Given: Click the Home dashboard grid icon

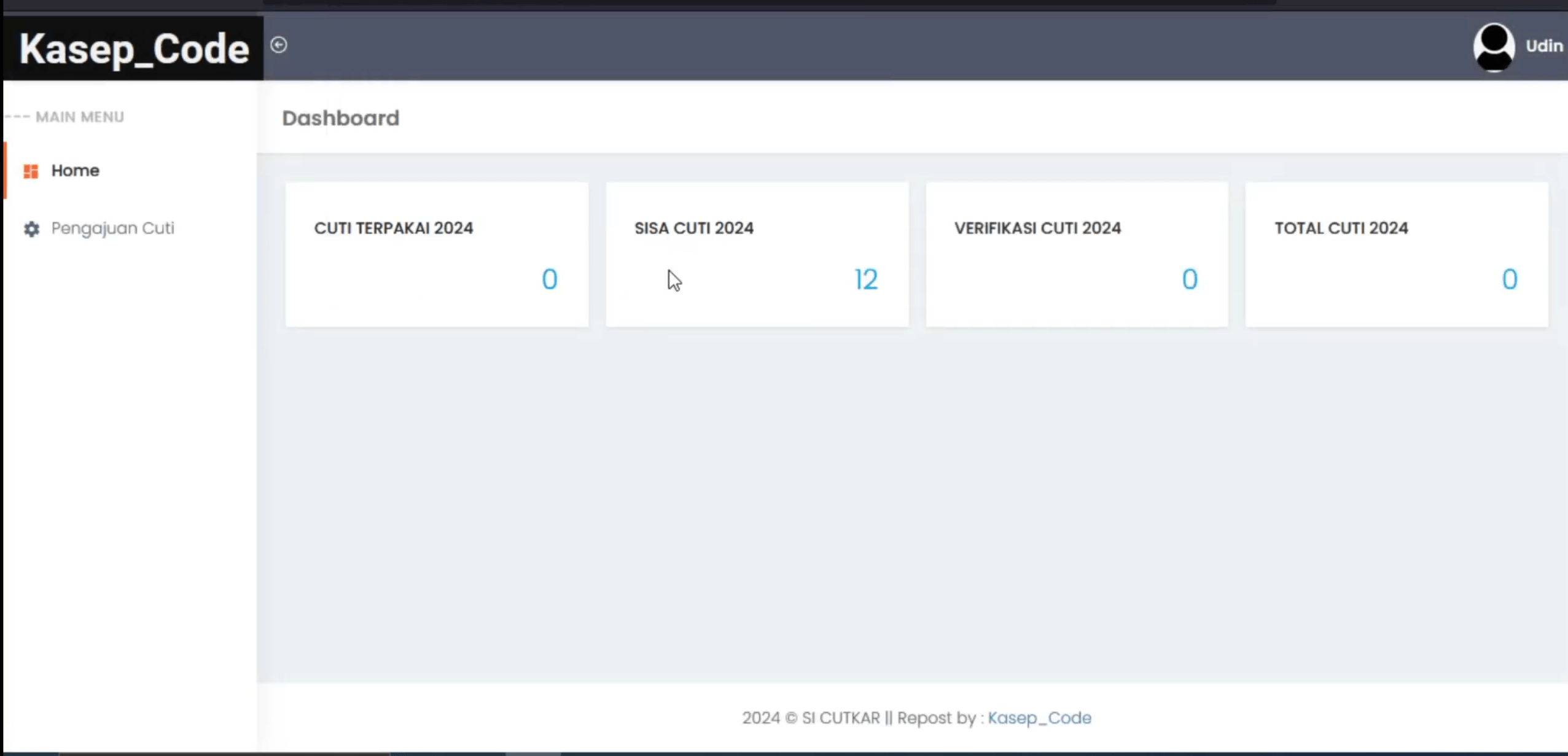Looking at the screenshot, I should [x=31, y=171].
